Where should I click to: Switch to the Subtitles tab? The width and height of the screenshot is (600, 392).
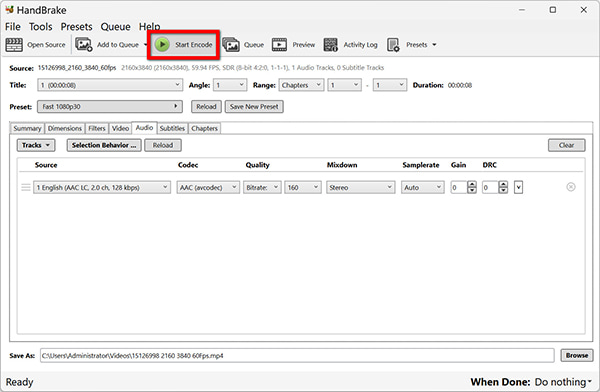pyautogui.click(x=172, y=128)
